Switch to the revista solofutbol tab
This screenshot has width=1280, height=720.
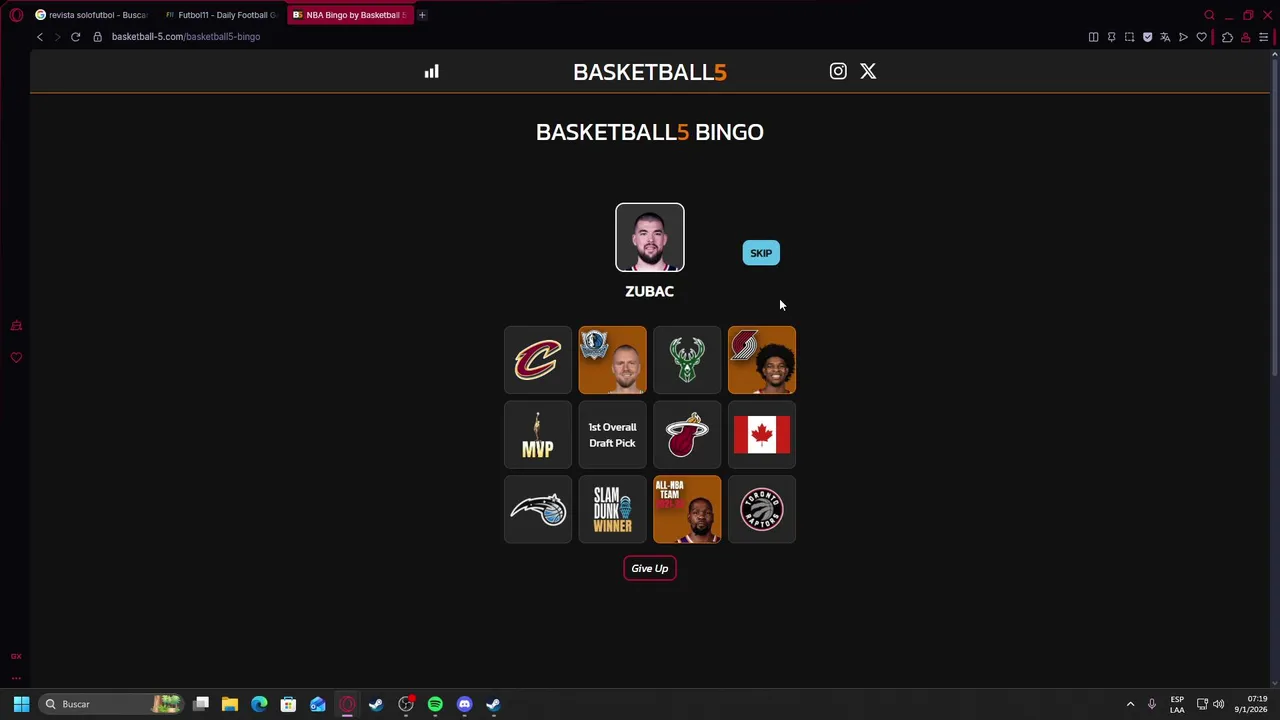coord(91,15)
